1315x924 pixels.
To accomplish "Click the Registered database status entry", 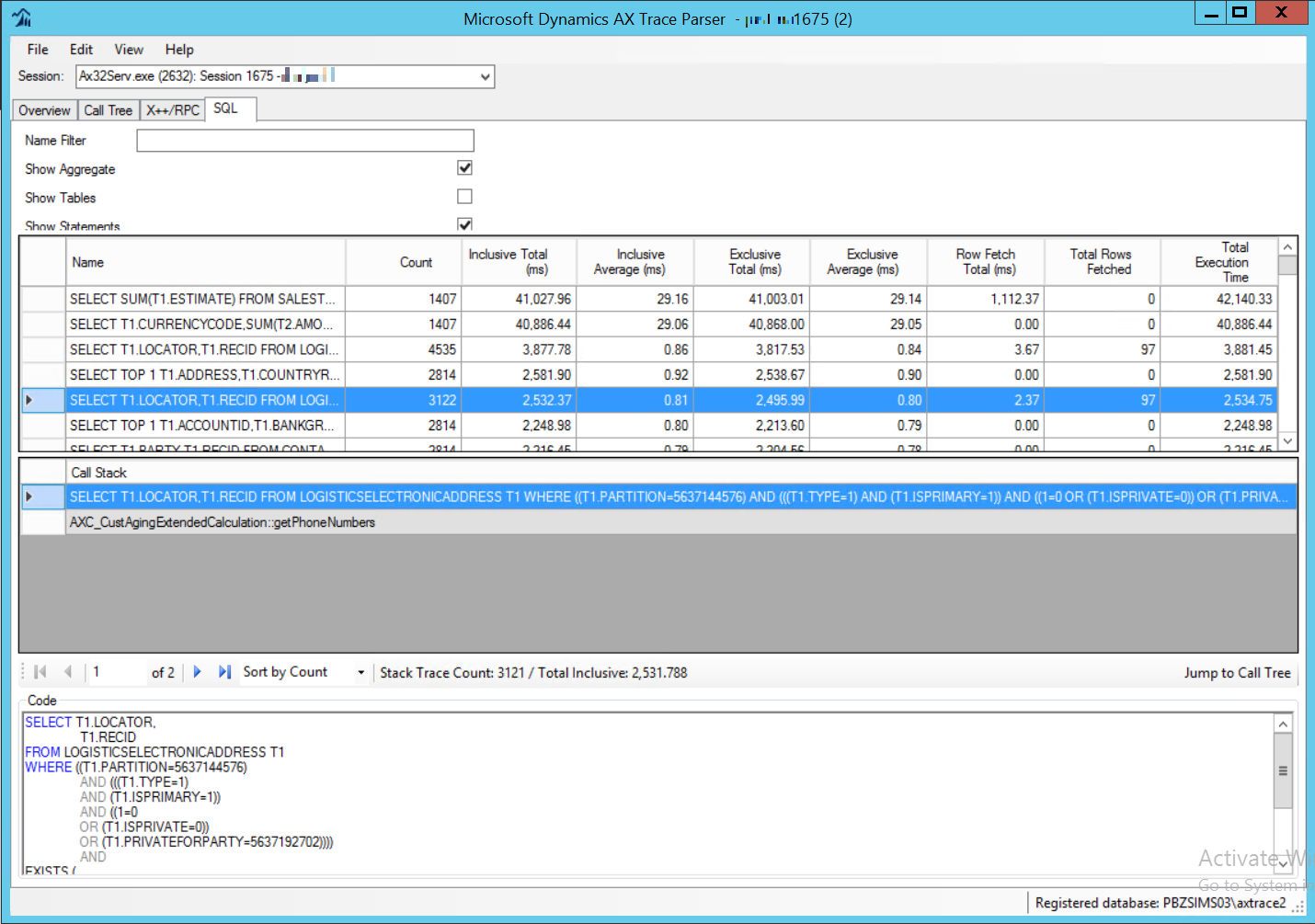I will tap(1161, 903).
